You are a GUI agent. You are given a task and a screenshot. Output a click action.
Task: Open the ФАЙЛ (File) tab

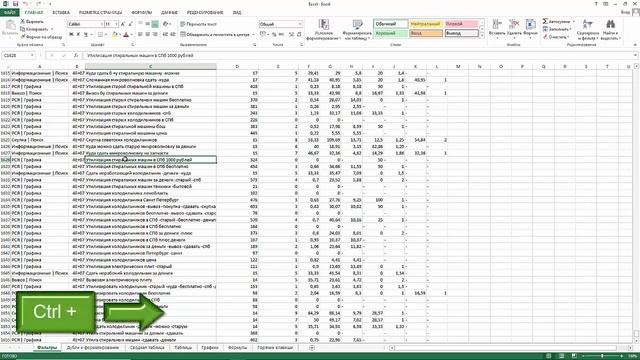(10, 13)
